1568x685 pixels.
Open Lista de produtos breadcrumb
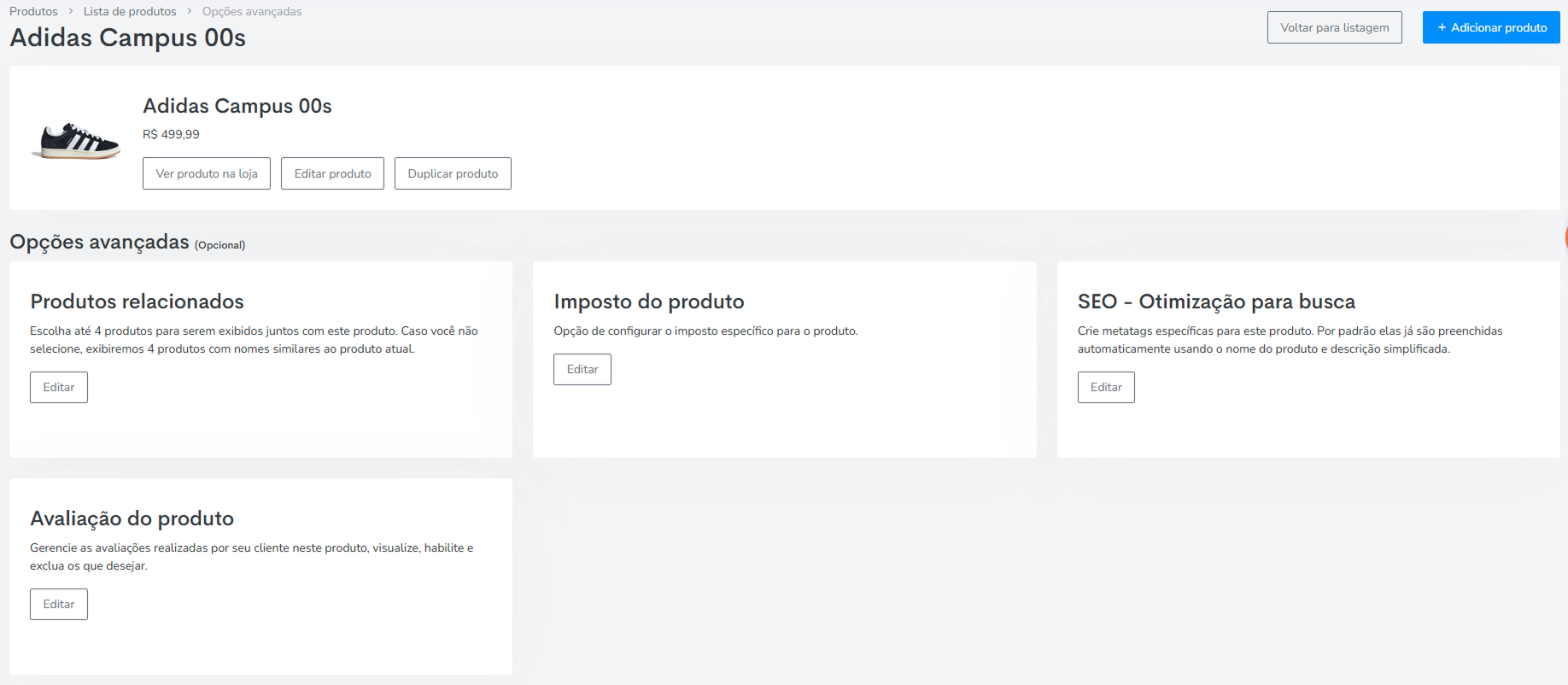(x=130, y=11)
